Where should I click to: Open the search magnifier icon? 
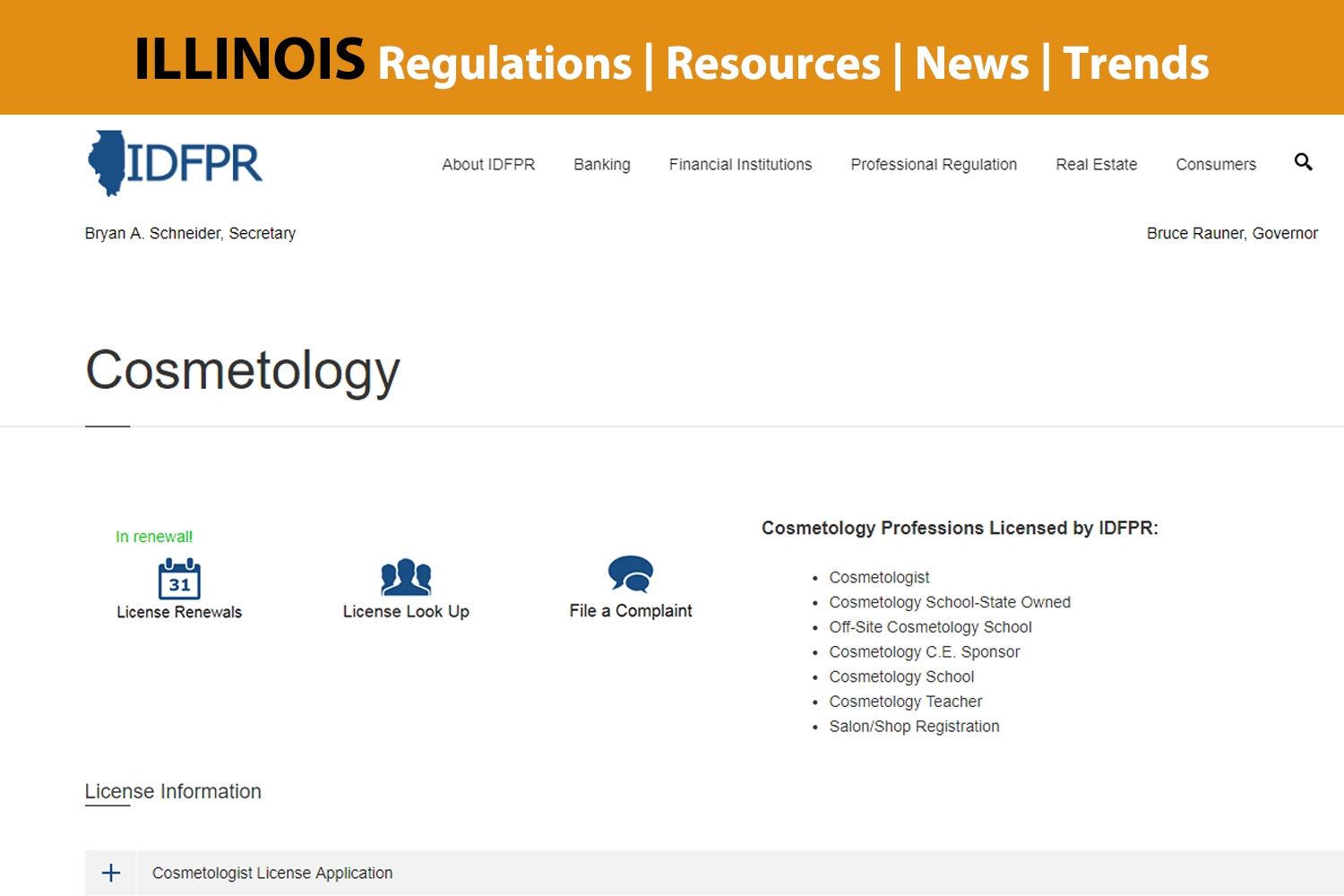(1303, 162)
